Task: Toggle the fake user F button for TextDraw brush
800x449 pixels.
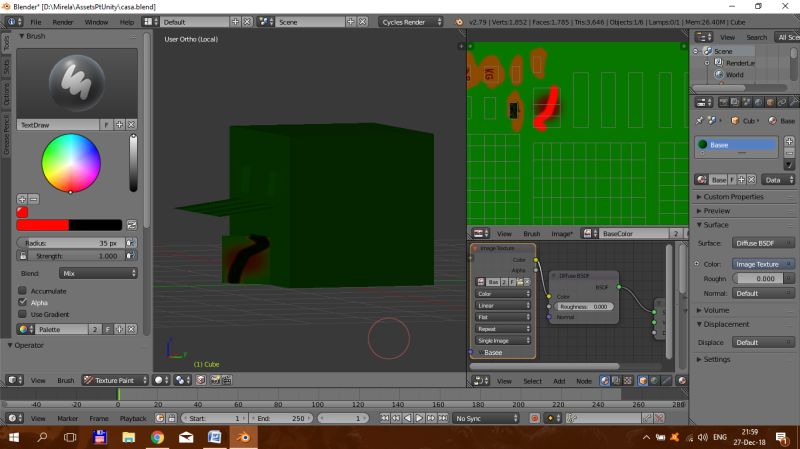Action: click(106, 124)
